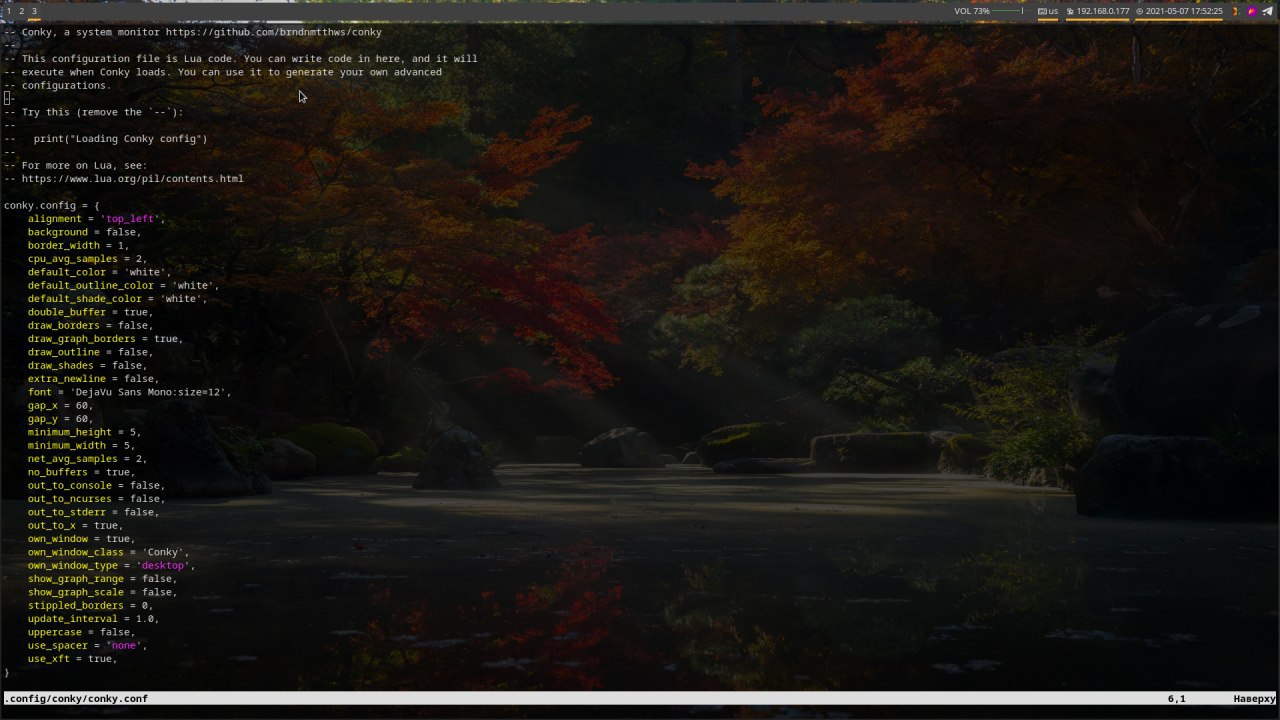Click the .config/conky/conky.conf filename in status line

pyautogui.click(x=77, y=698)
